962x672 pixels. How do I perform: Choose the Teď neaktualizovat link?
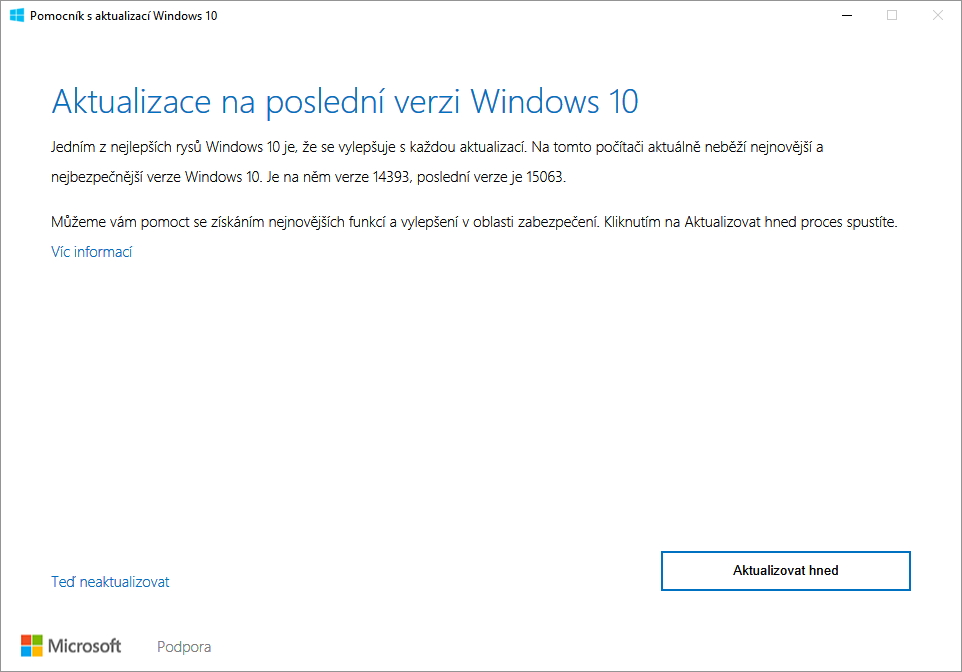(x=110, y=582)
